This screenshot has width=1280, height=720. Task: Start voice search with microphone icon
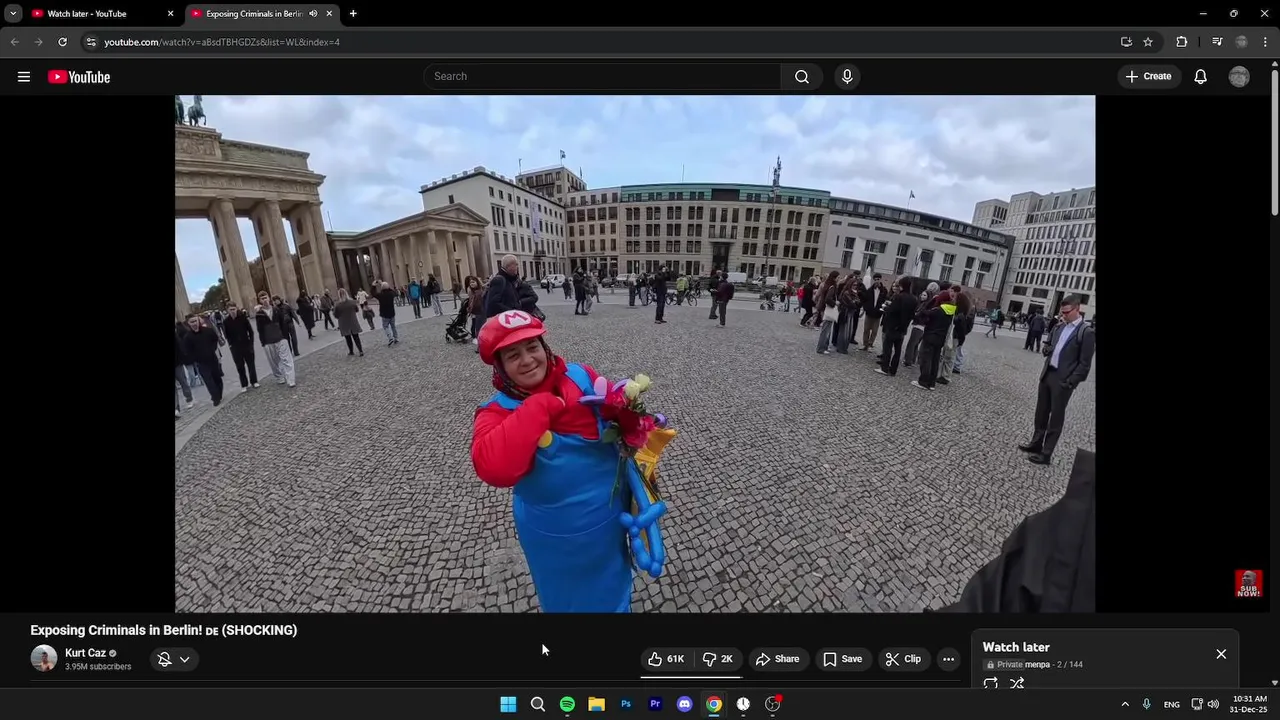[x=847, y=77]
